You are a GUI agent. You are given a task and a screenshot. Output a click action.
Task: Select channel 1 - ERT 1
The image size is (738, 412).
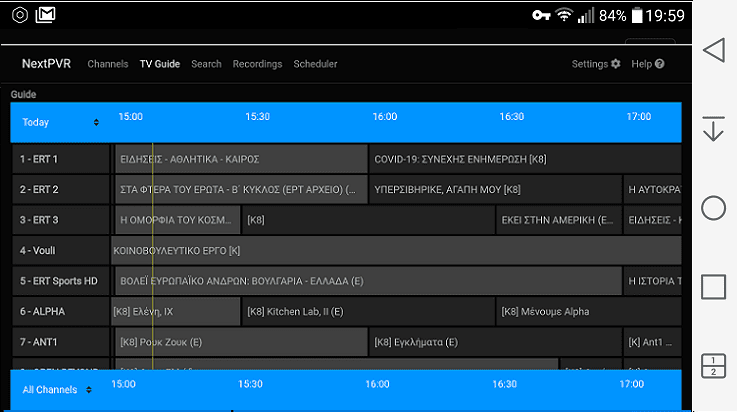(x=61, y=159)
